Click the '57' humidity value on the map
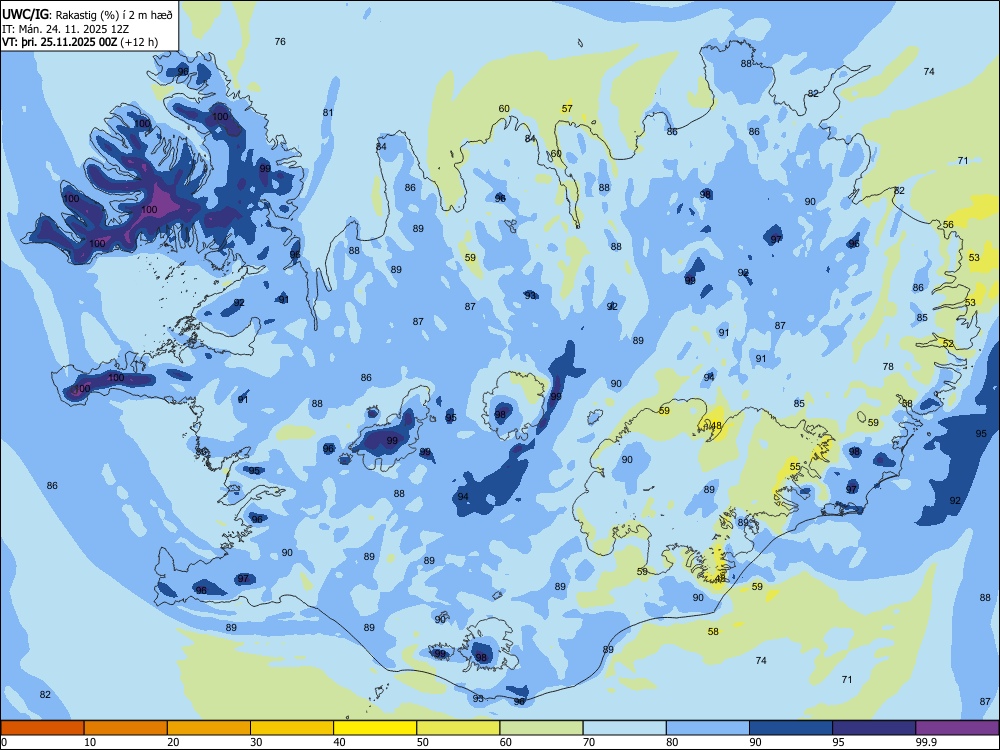Viewport: 1000px width, 750px height. coord(567,108)
